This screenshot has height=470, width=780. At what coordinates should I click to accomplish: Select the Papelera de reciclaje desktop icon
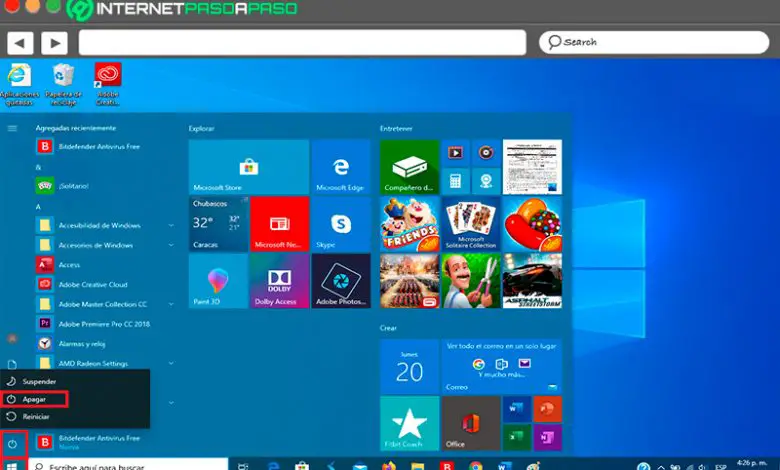pos(63,85)
